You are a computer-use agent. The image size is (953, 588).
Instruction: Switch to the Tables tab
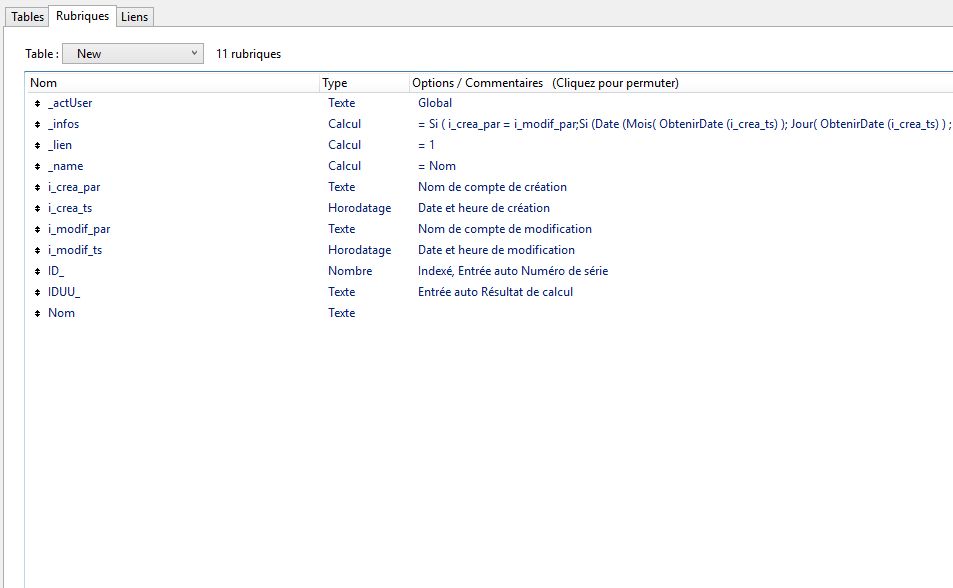[27, 17]
